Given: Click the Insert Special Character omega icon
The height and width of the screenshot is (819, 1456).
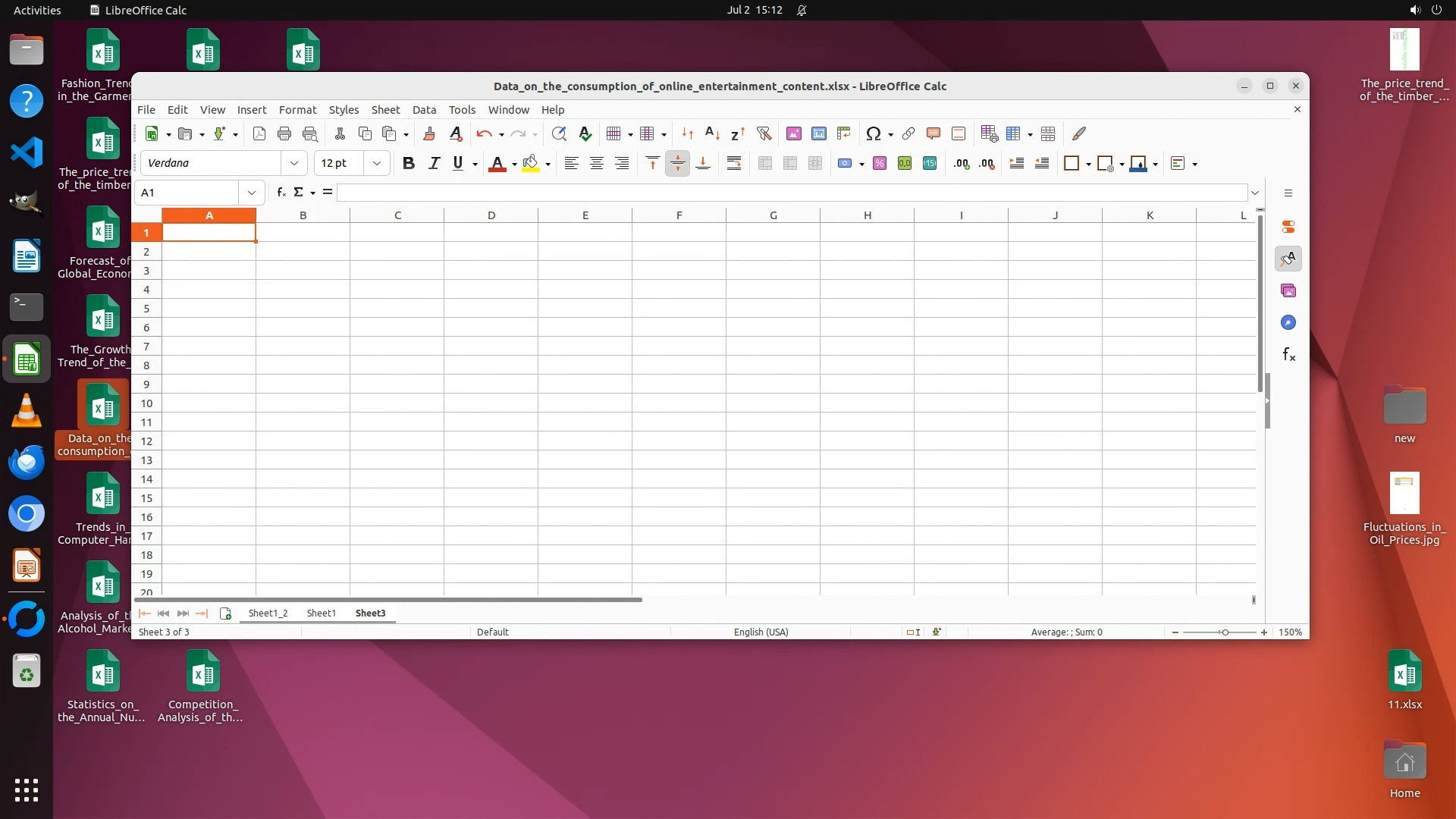Looking at the screenshot, I should (x=873, y=134).
